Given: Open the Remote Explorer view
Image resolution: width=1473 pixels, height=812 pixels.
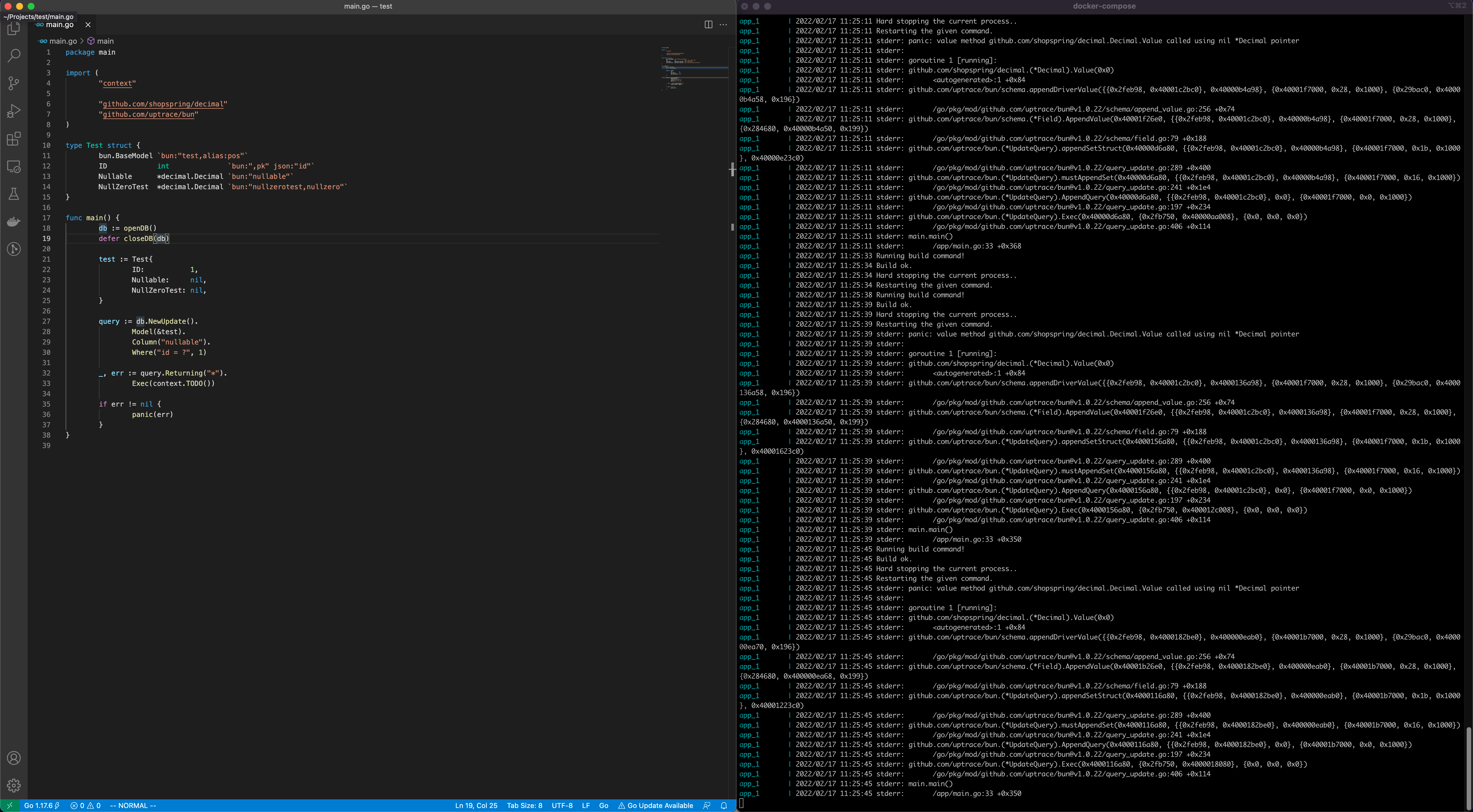Looking at the screenshot, I should 14,166.
